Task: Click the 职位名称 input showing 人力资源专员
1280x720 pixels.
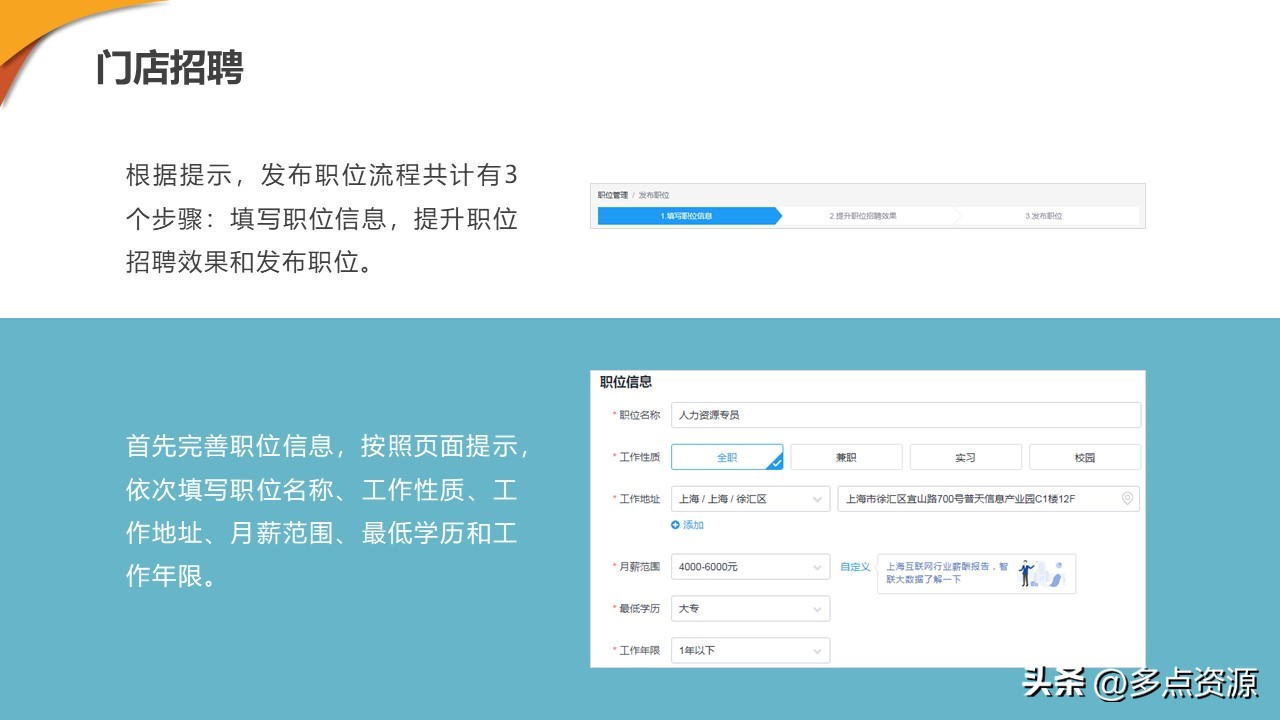Action: tap(900, 414)
